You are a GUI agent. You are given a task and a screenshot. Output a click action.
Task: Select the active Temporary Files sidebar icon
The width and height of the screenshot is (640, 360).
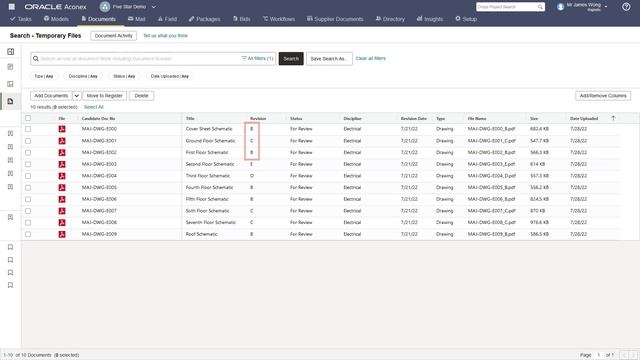click(11, 101)
